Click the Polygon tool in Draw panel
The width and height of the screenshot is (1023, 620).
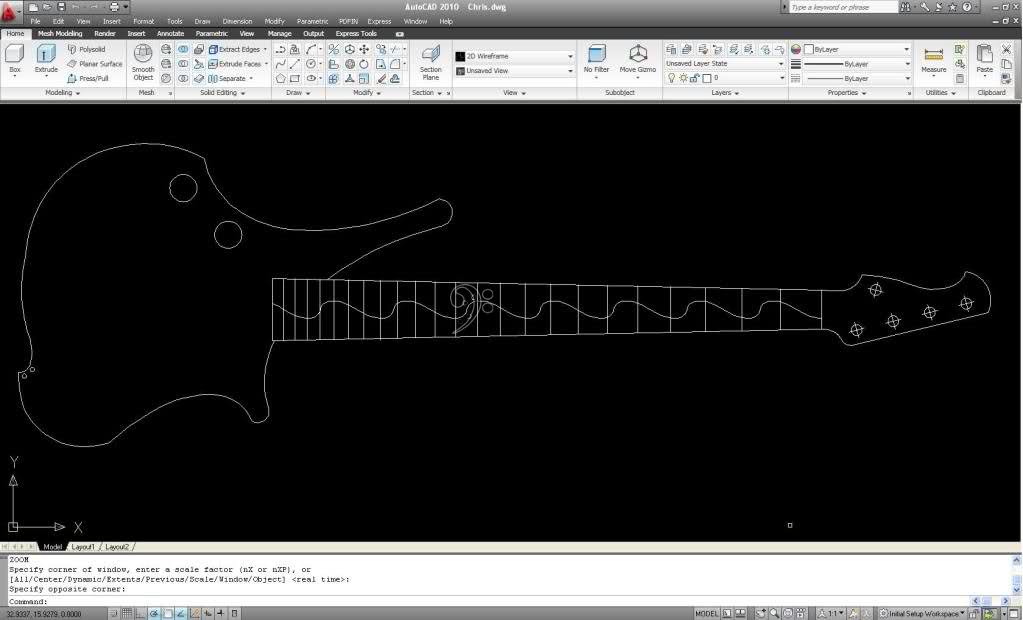pyautogui.click(x=281, y=78)
